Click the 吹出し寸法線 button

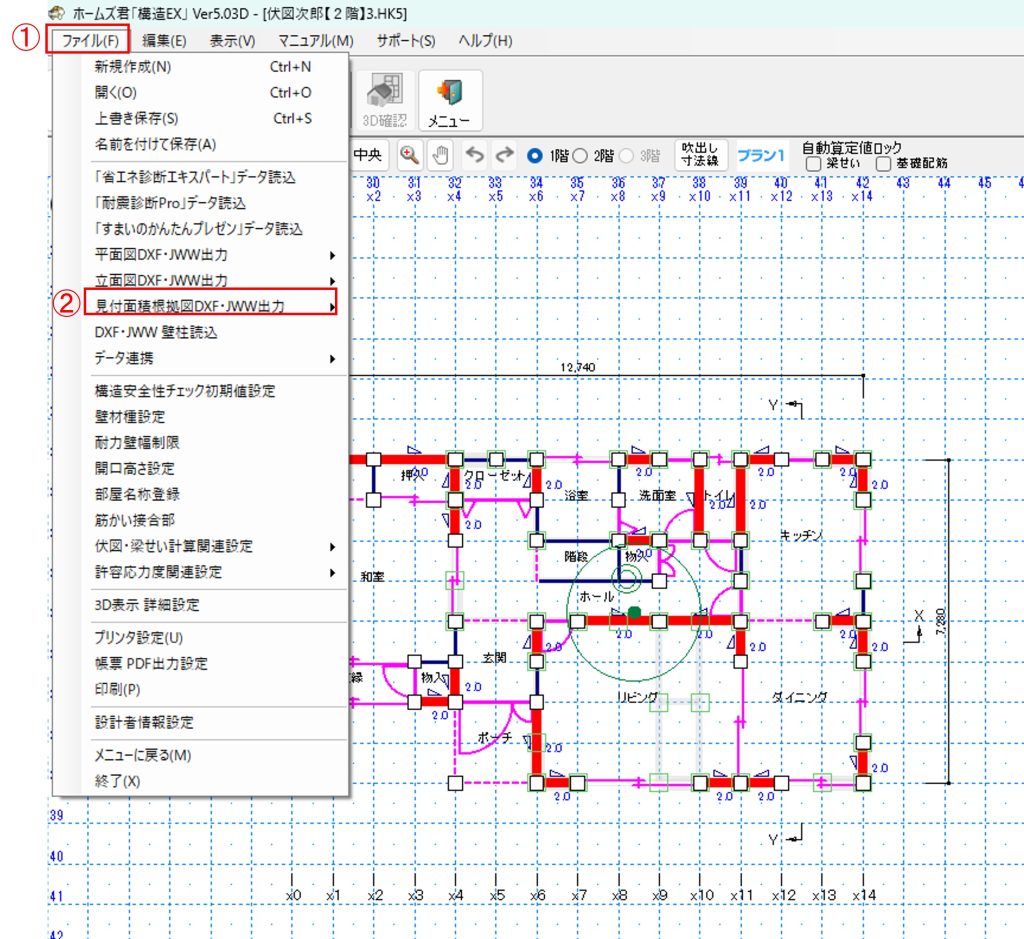701,155
